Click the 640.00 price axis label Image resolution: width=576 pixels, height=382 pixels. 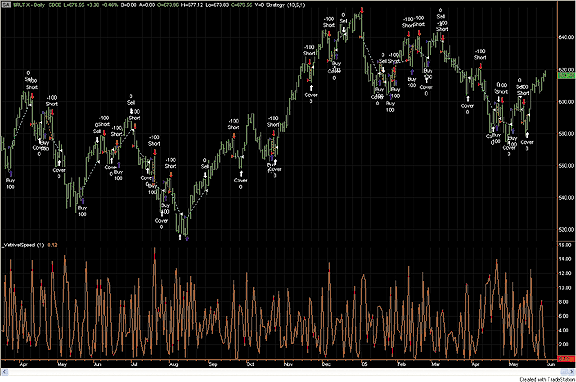pos(566,37)
